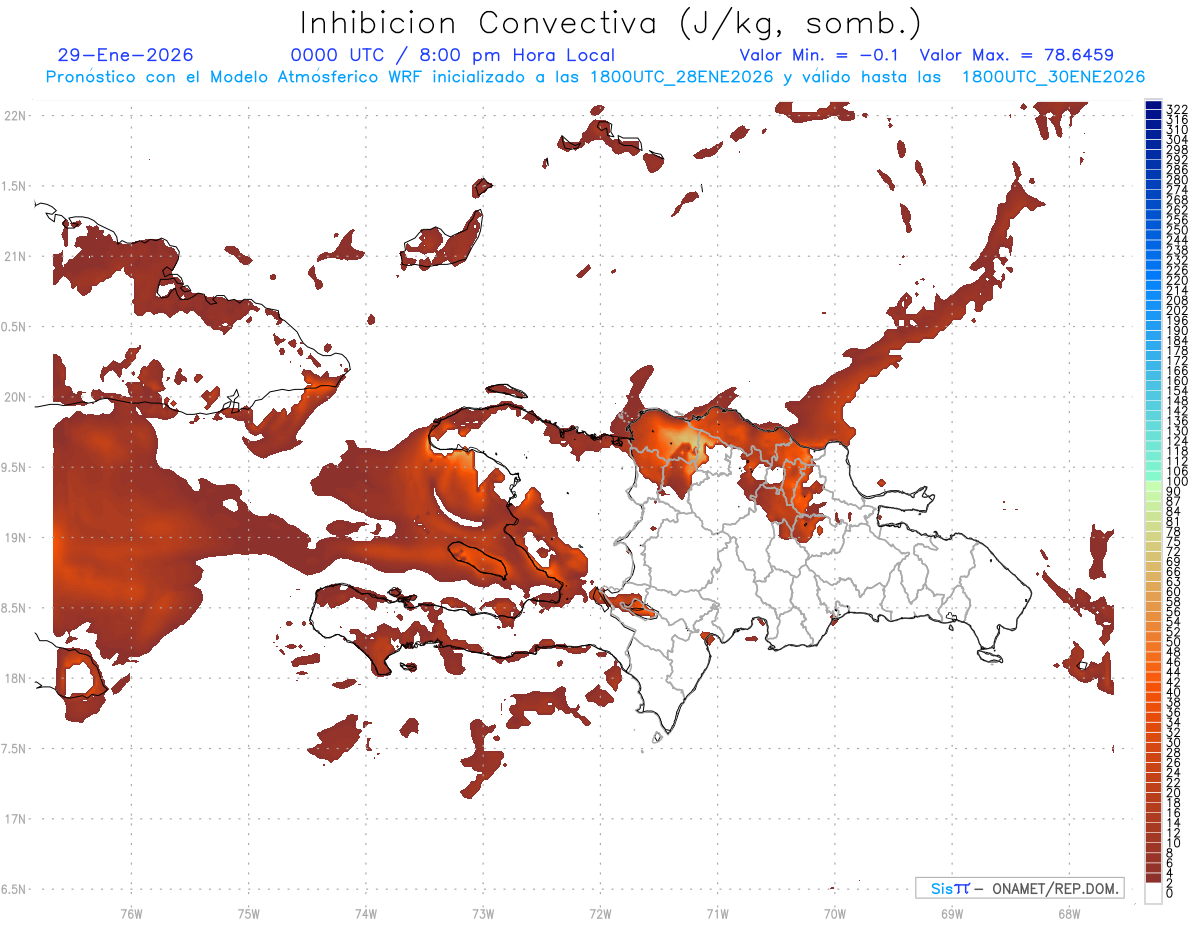Screen dimensions: 1200x927
Task: Click the dark navy 322 color bar swatch
Action: pos(1153,106)
